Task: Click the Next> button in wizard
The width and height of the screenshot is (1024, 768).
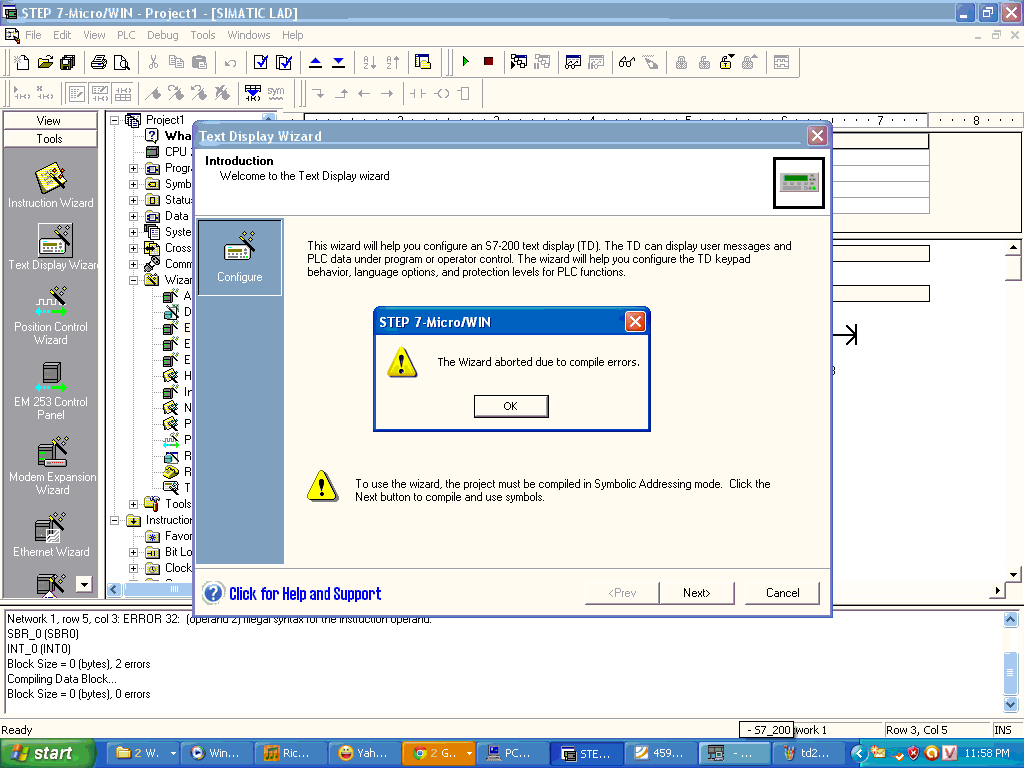Action: [697, 593]
